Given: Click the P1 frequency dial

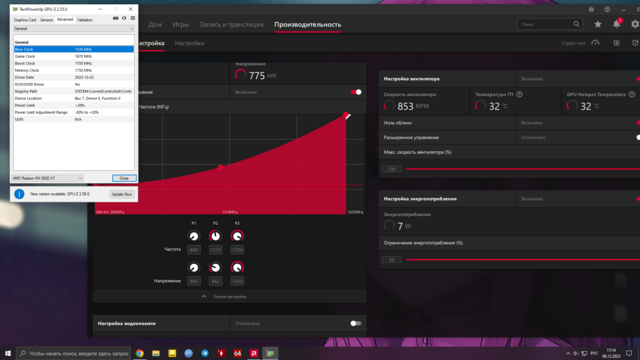Looking at the screenshot, I should (x=194, y=236).
